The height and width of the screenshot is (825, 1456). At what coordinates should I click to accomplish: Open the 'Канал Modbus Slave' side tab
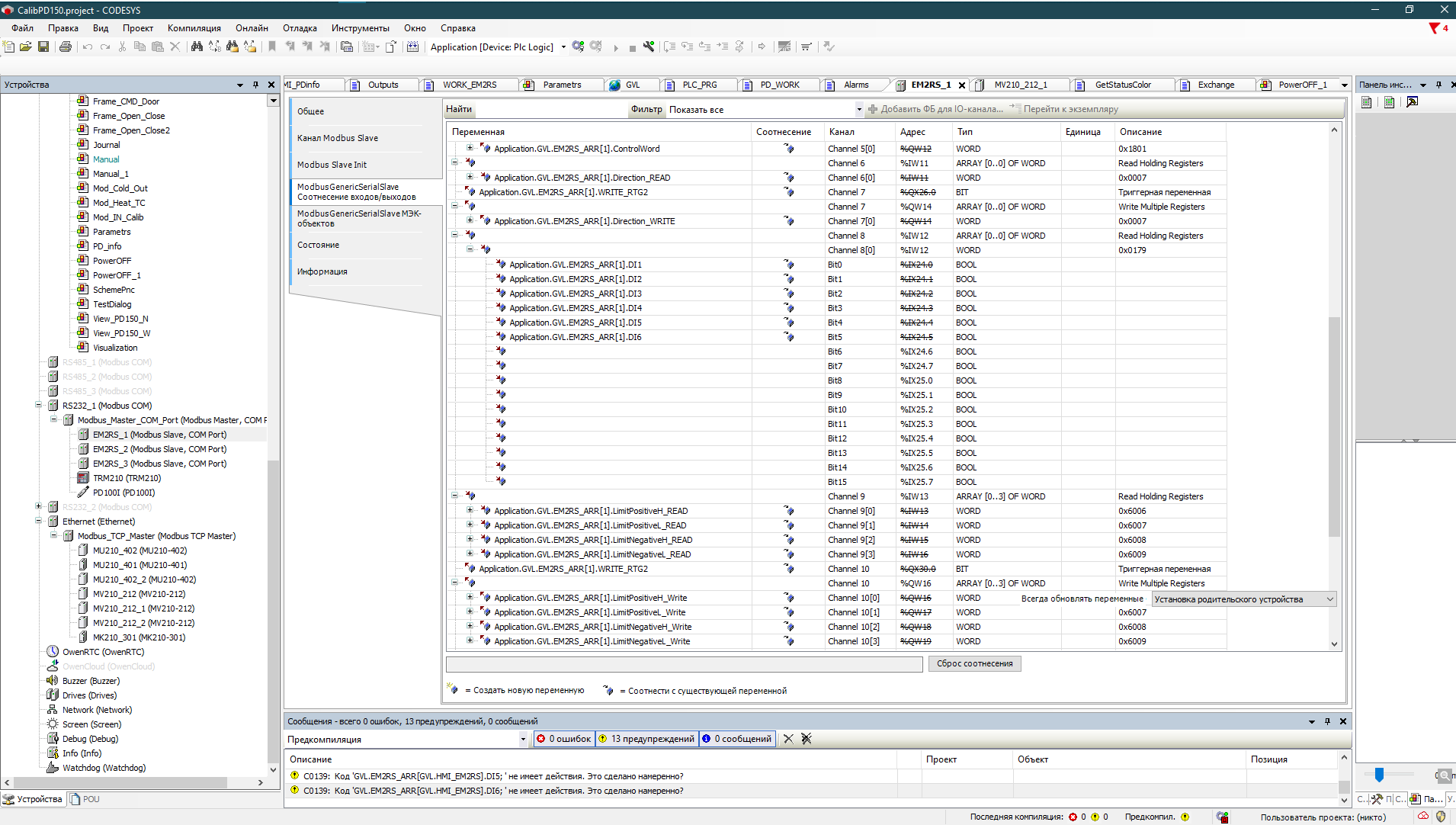[x=337, y=138]
